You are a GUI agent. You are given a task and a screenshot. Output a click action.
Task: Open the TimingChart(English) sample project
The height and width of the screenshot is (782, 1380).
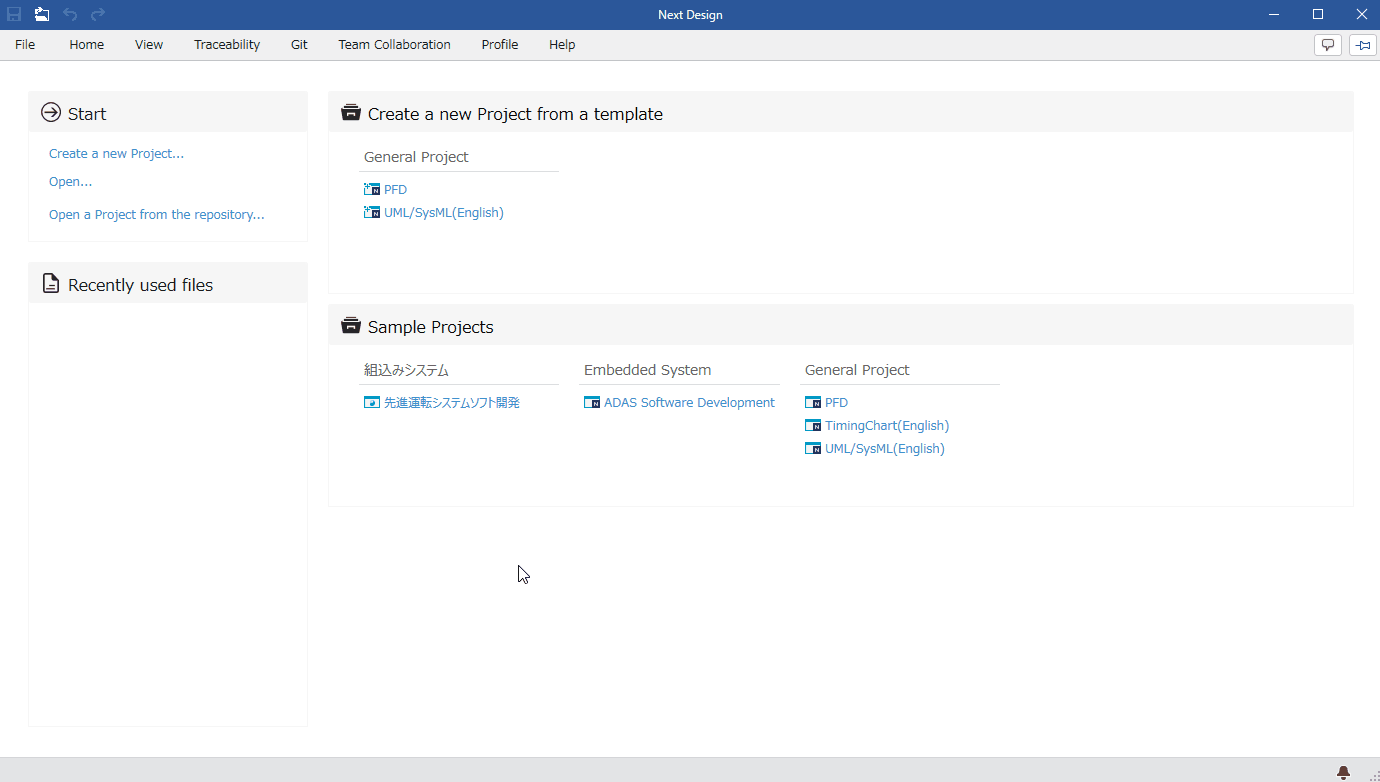point(877,426)
